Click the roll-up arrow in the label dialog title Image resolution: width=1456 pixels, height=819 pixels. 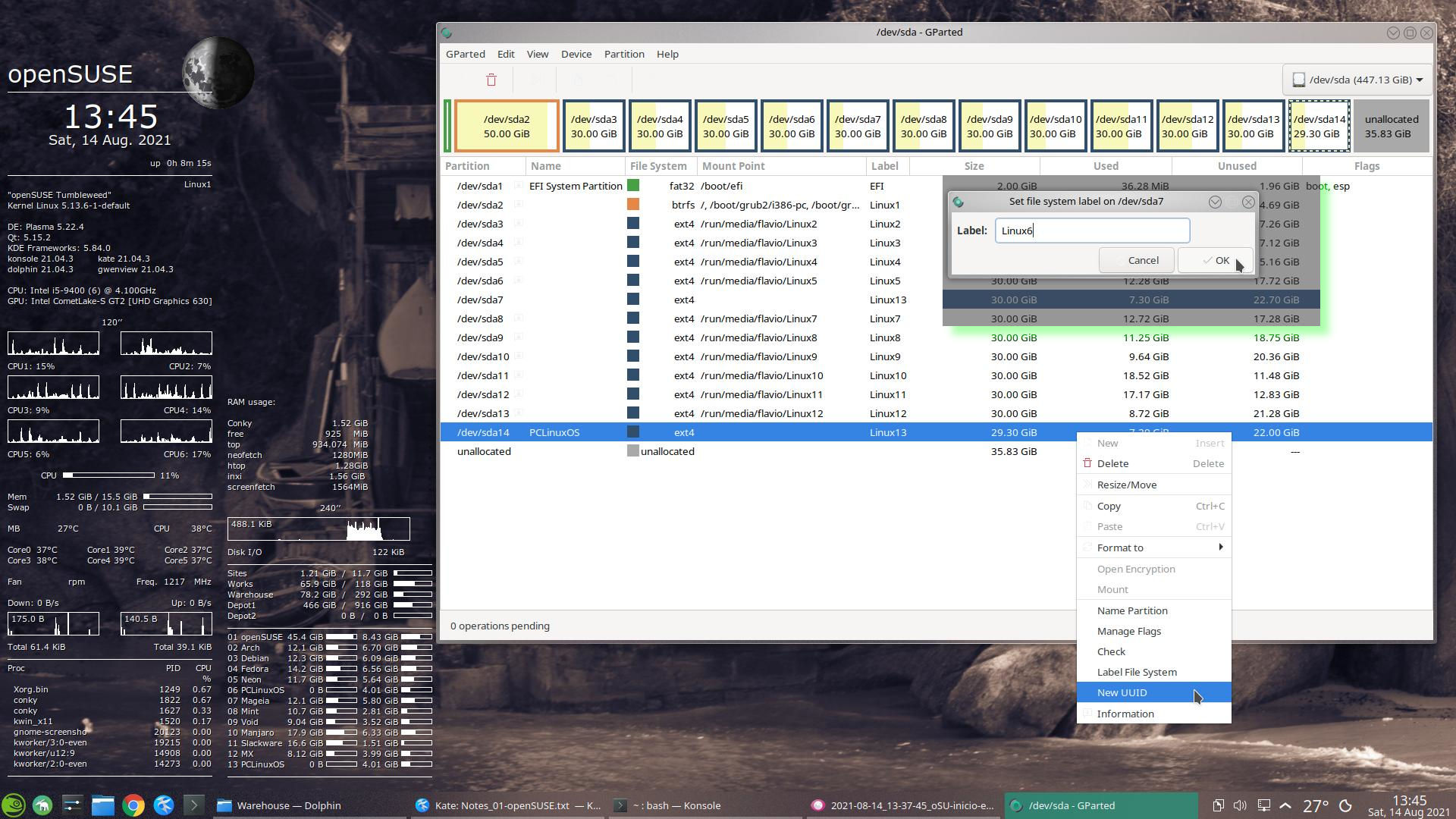pos(1215,202)
